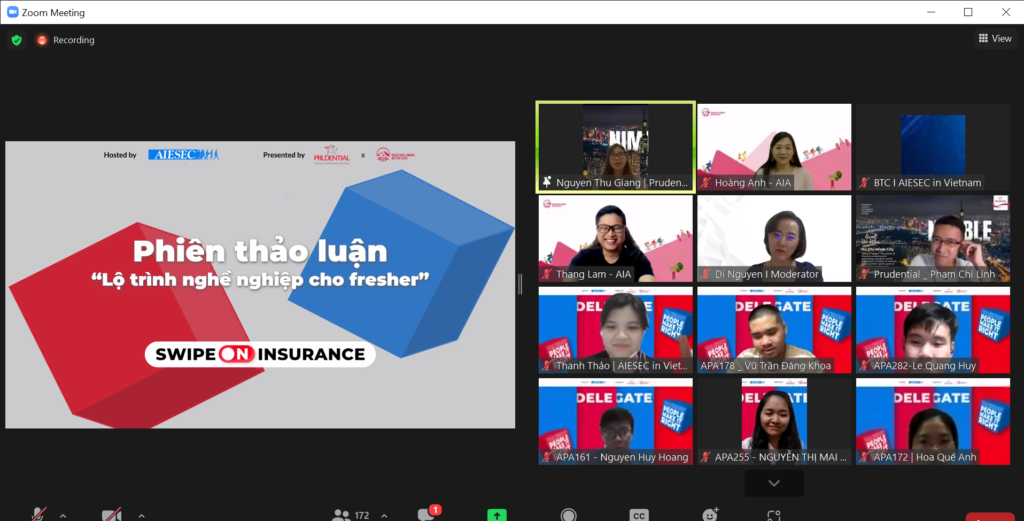
Task: Click muted mic icon on Hoàng Anh's tile
Action: [706, 183]
